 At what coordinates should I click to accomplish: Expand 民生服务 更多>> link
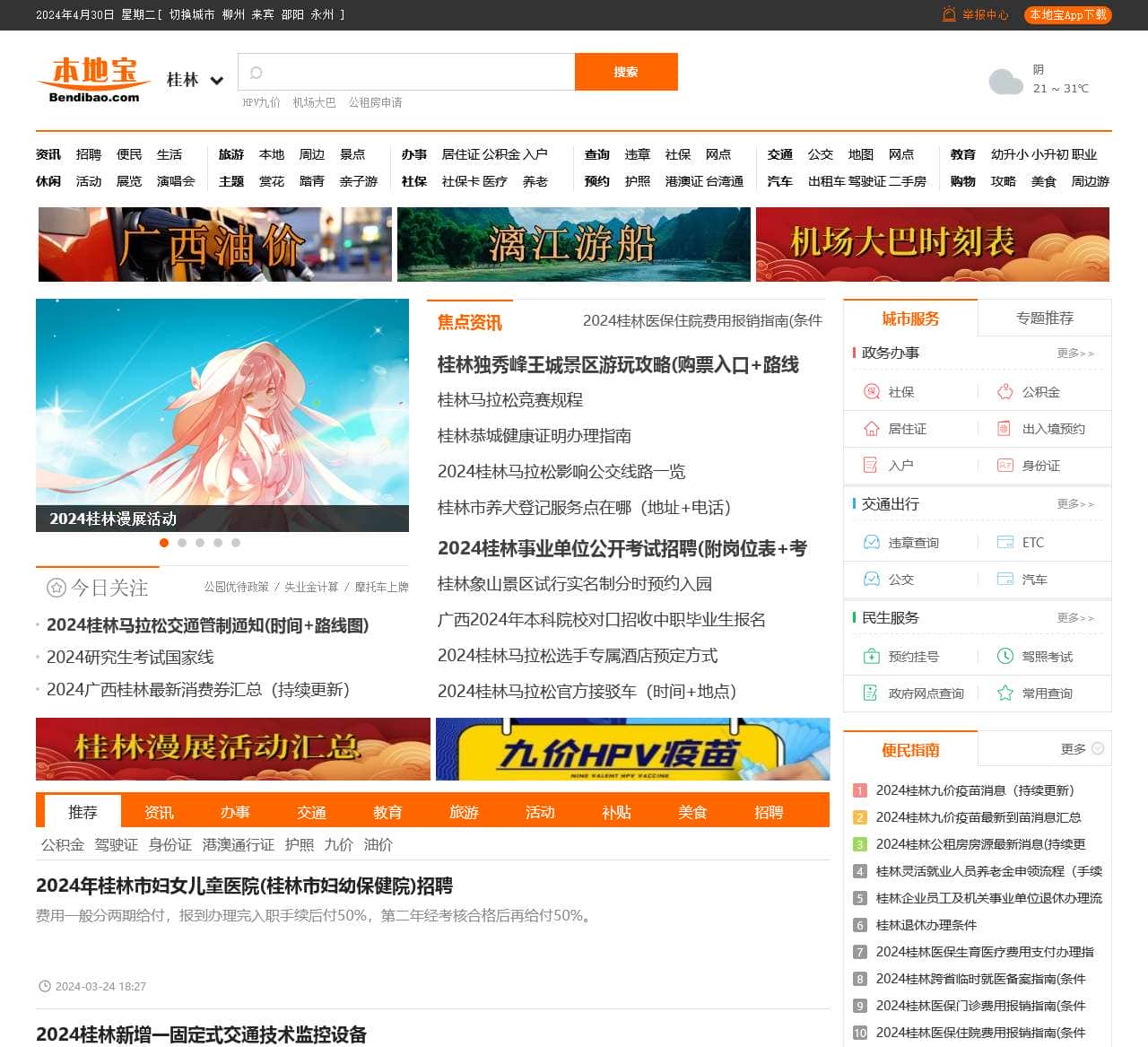[1075, 618]
